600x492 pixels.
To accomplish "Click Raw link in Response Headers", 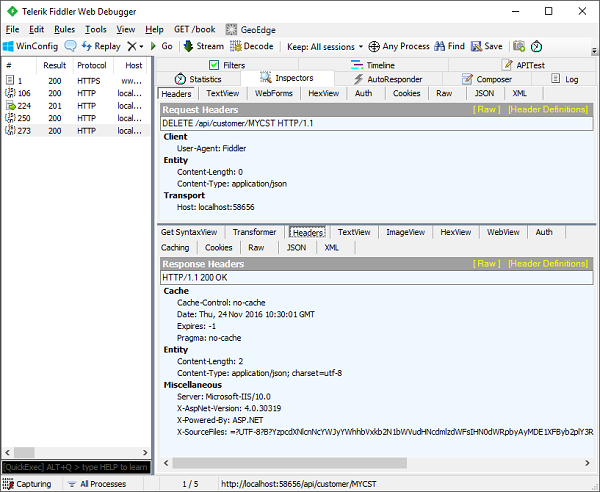I will tap(486, 264).
